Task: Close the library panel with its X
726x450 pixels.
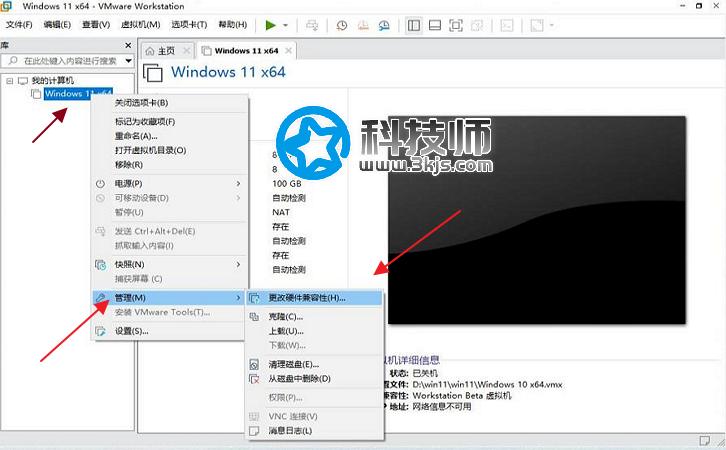Action: pos(128,45)
